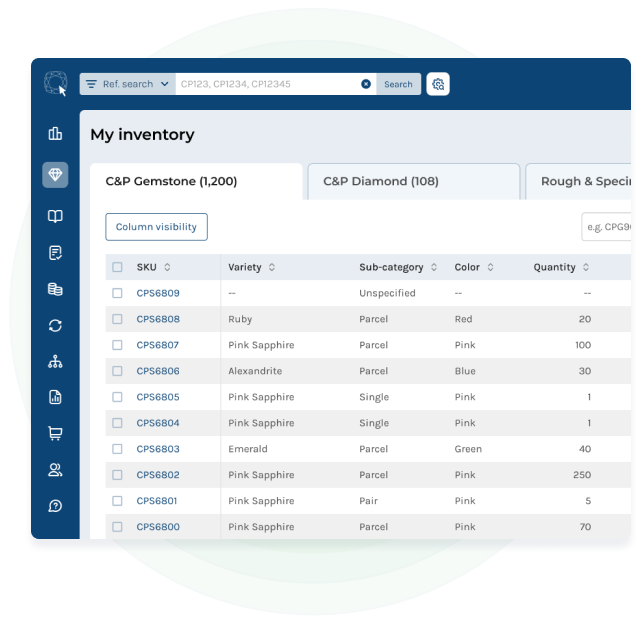Open the CPS6807 SKU link
This screenshot has height=622, width=643.
point(158,345)
